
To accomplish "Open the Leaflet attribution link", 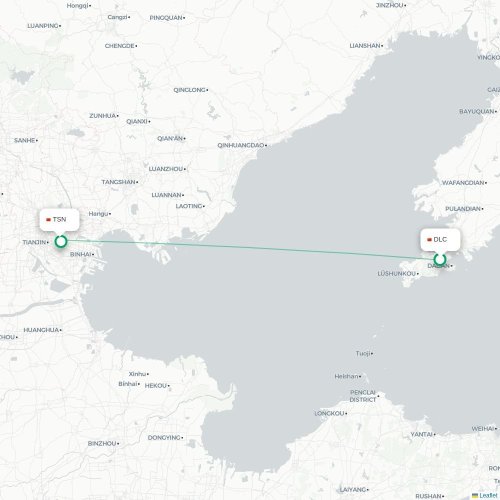I will (x=488, y=496).
